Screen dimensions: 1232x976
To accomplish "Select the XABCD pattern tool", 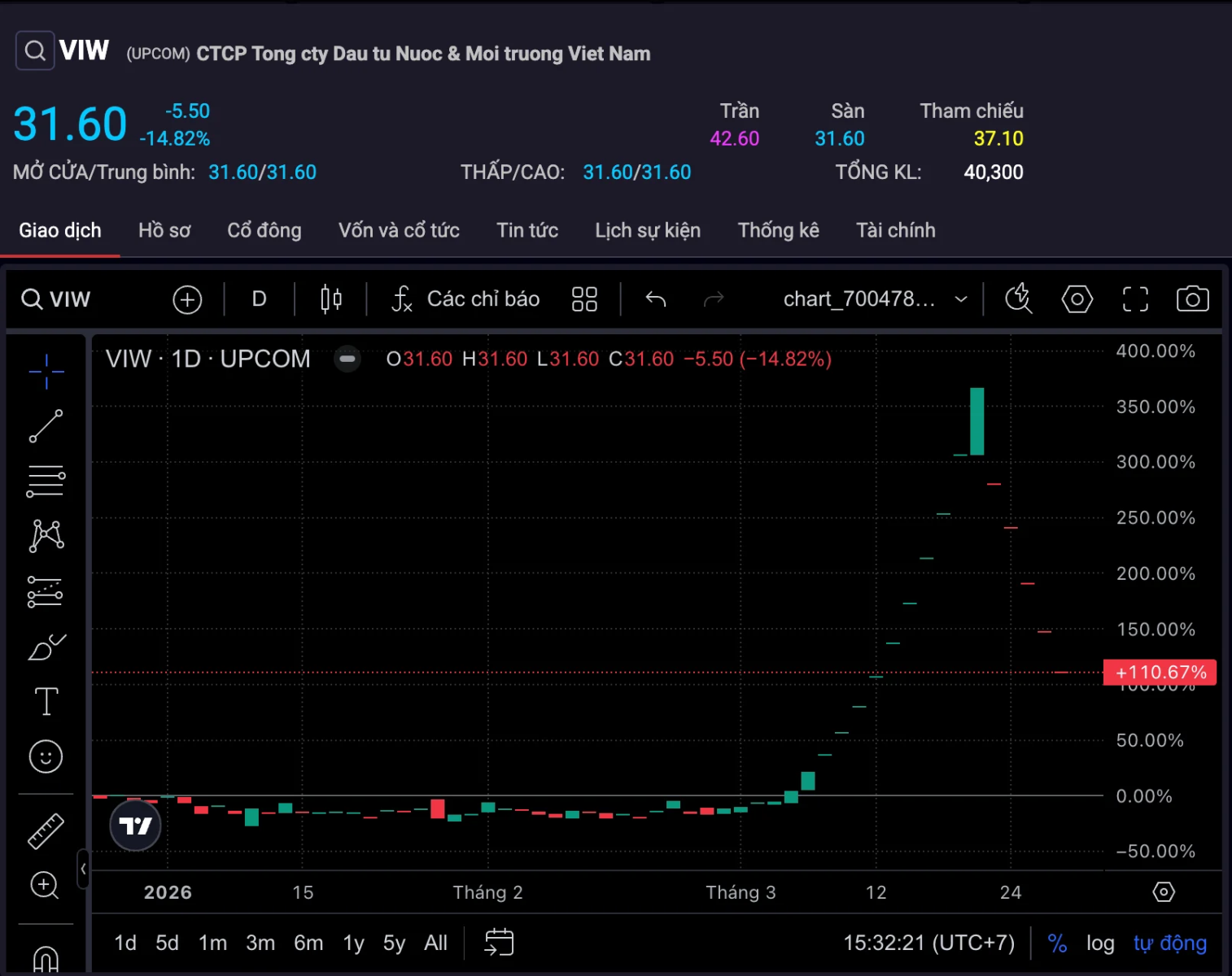I will [x=46, y=536].
